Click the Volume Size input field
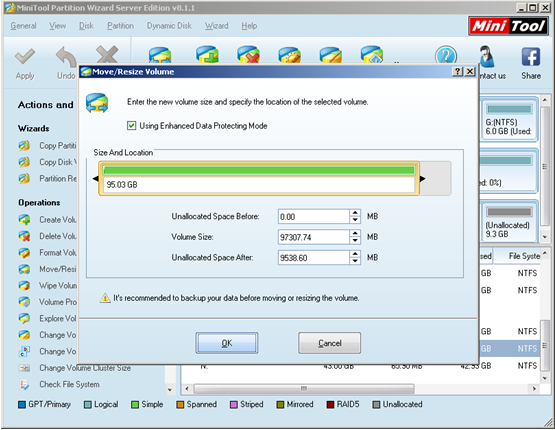 click(314, 237)
